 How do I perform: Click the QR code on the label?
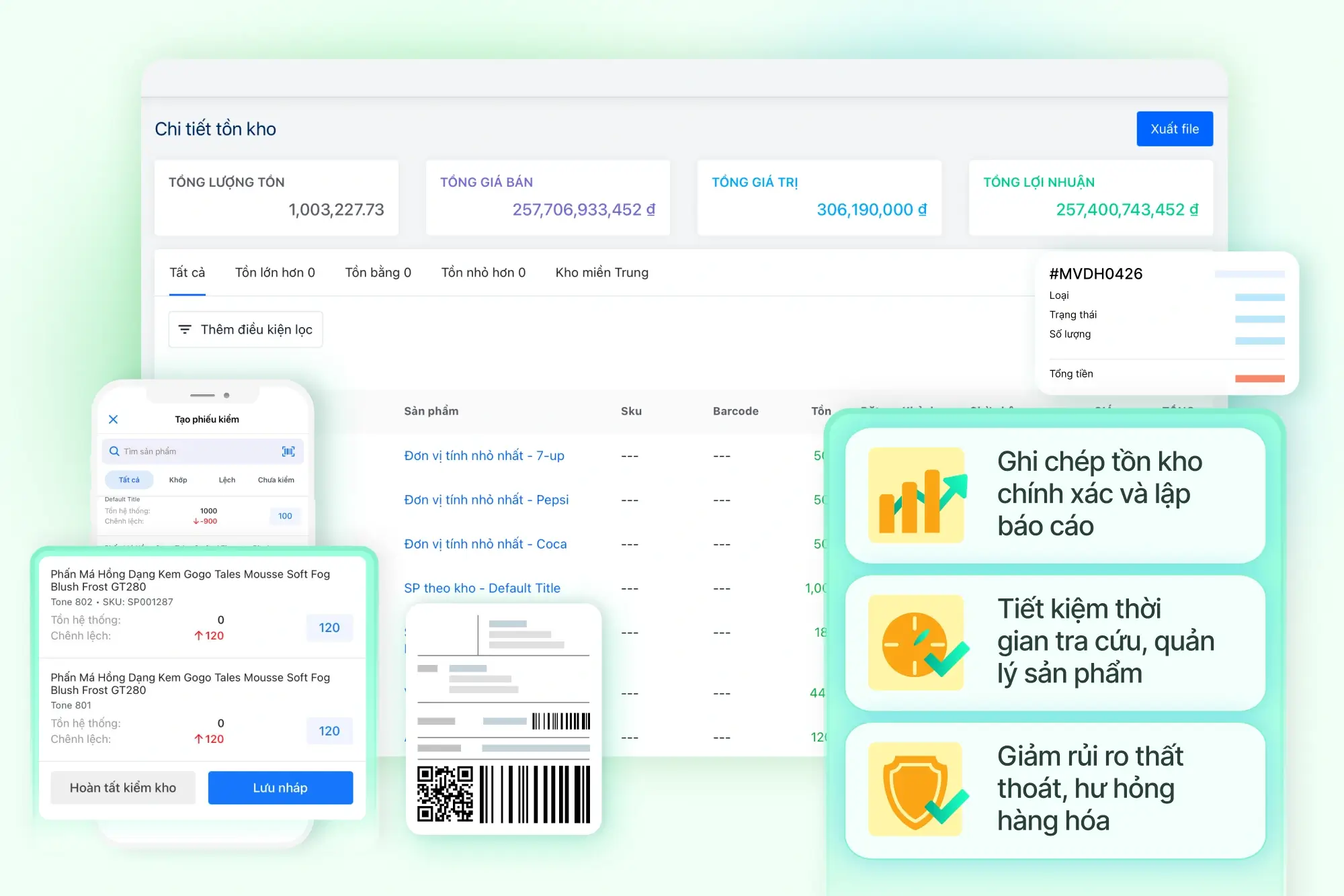click(x=445, y=794)
